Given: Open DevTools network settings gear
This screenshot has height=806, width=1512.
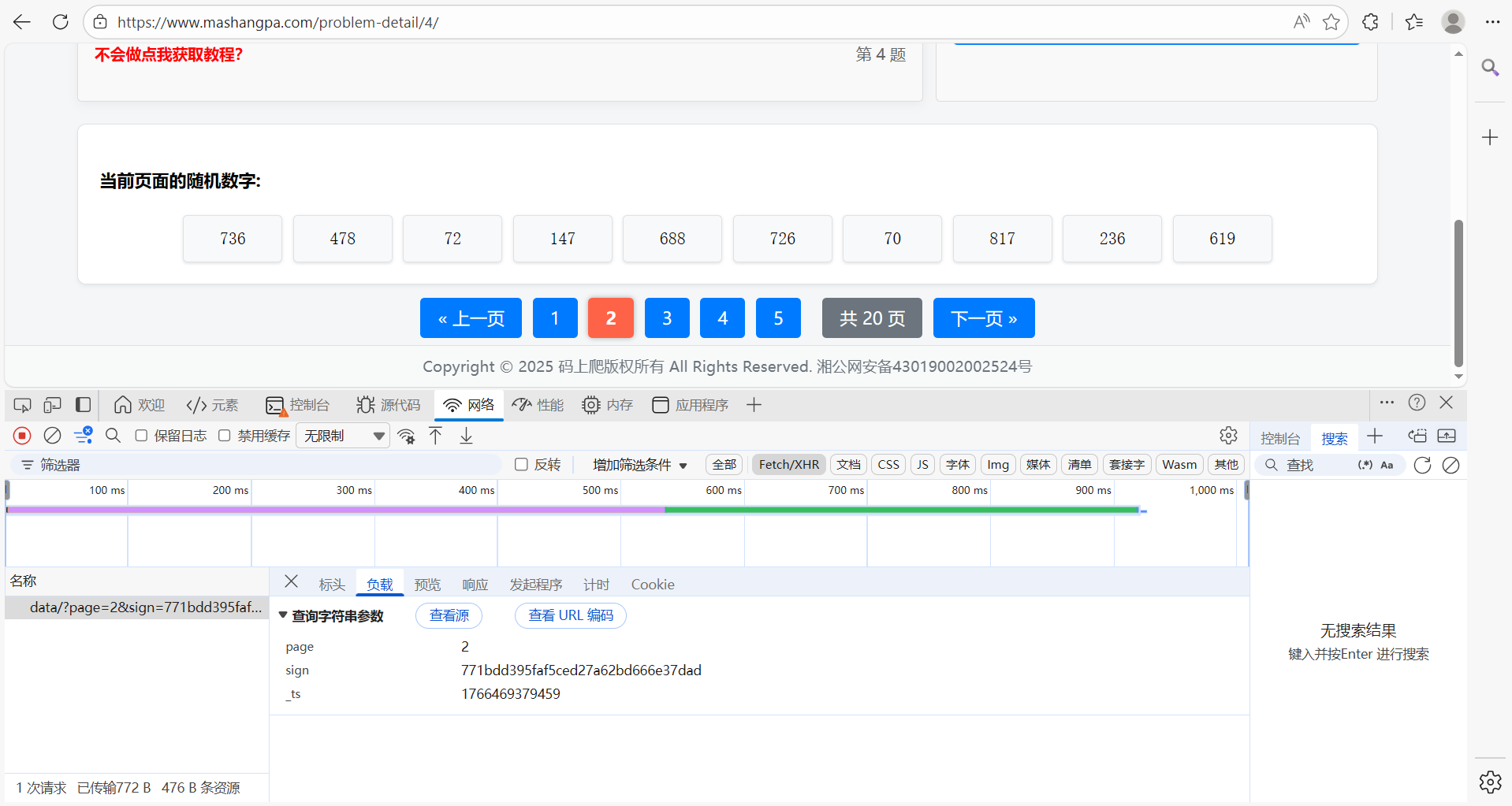Looking at the screenshot, I should [x=1228, y=435].
